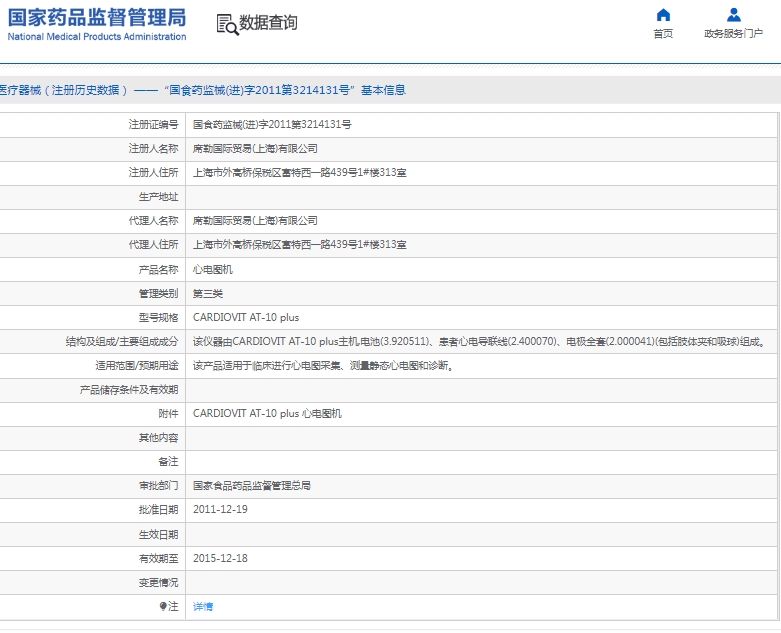781x633 pixels.
Task: Select the 其他内容 label
Action: (158, 438)
